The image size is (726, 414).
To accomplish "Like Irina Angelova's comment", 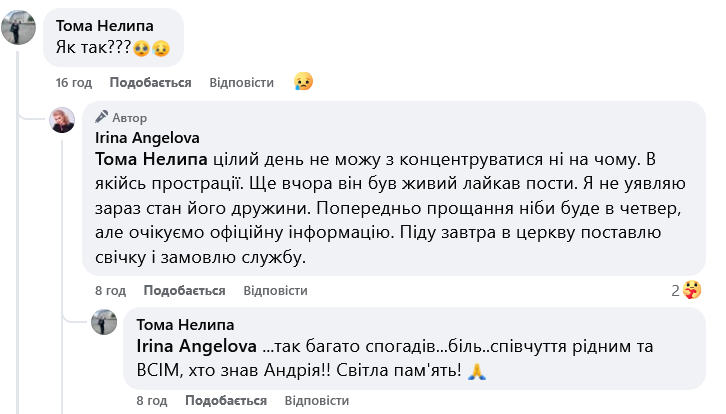I will pyautogui.click(x=184, y=290).
